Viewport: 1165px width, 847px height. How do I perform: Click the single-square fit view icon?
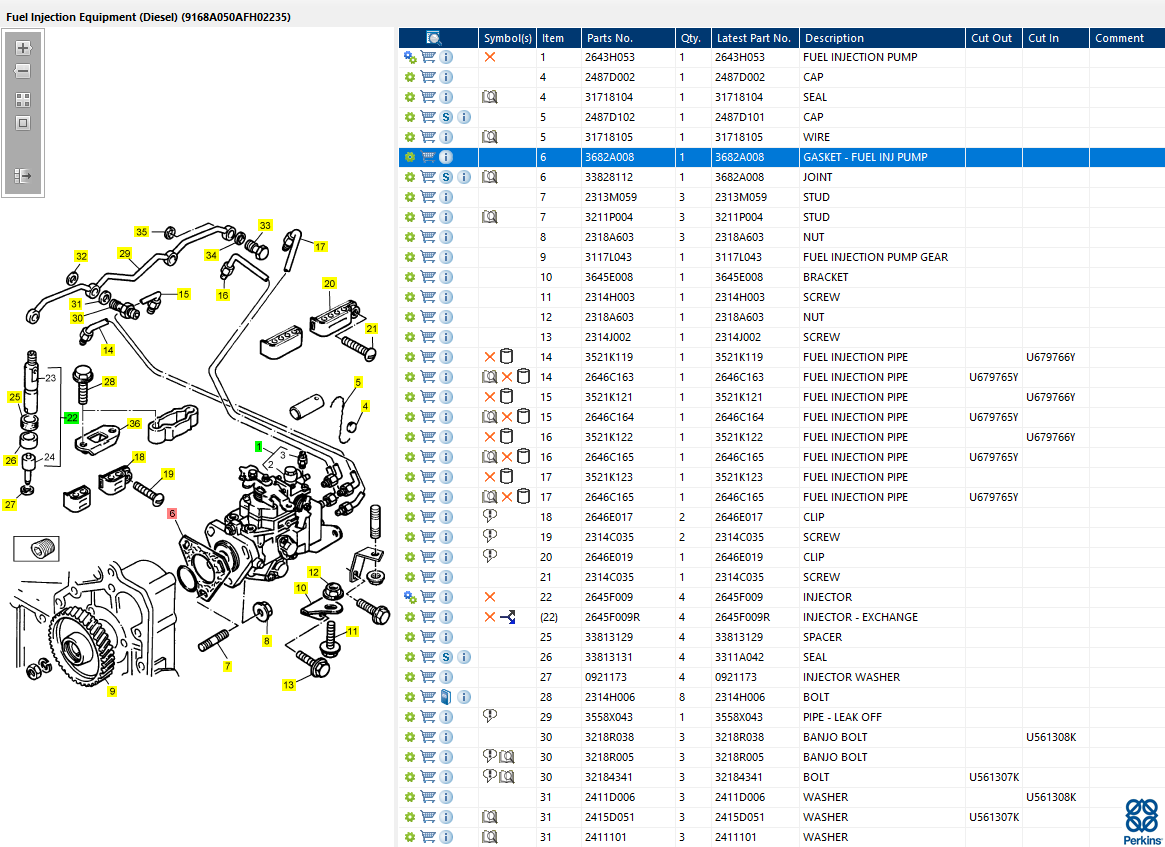(x=24, y=123)
